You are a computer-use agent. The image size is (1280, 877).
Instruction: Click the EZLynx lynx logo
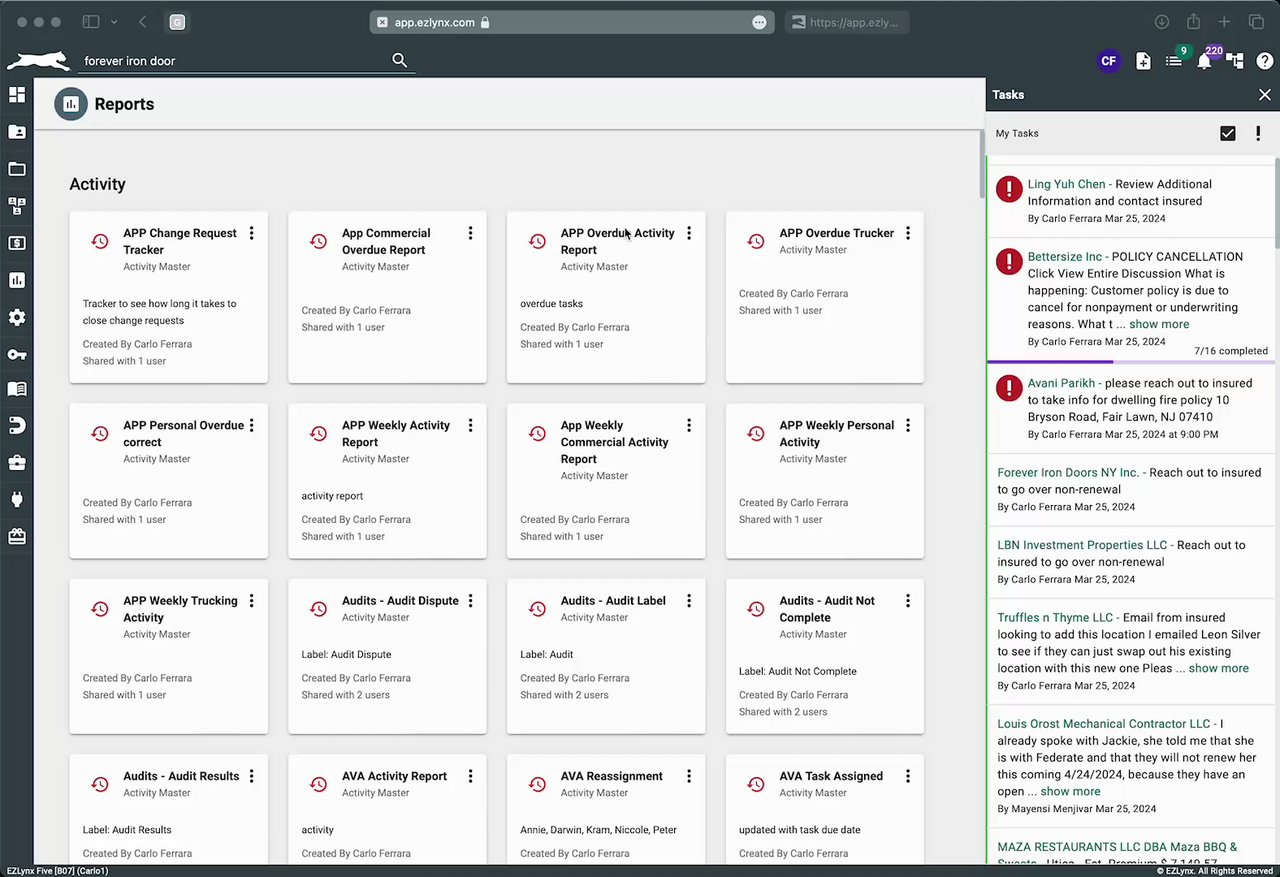coord(38,61)
